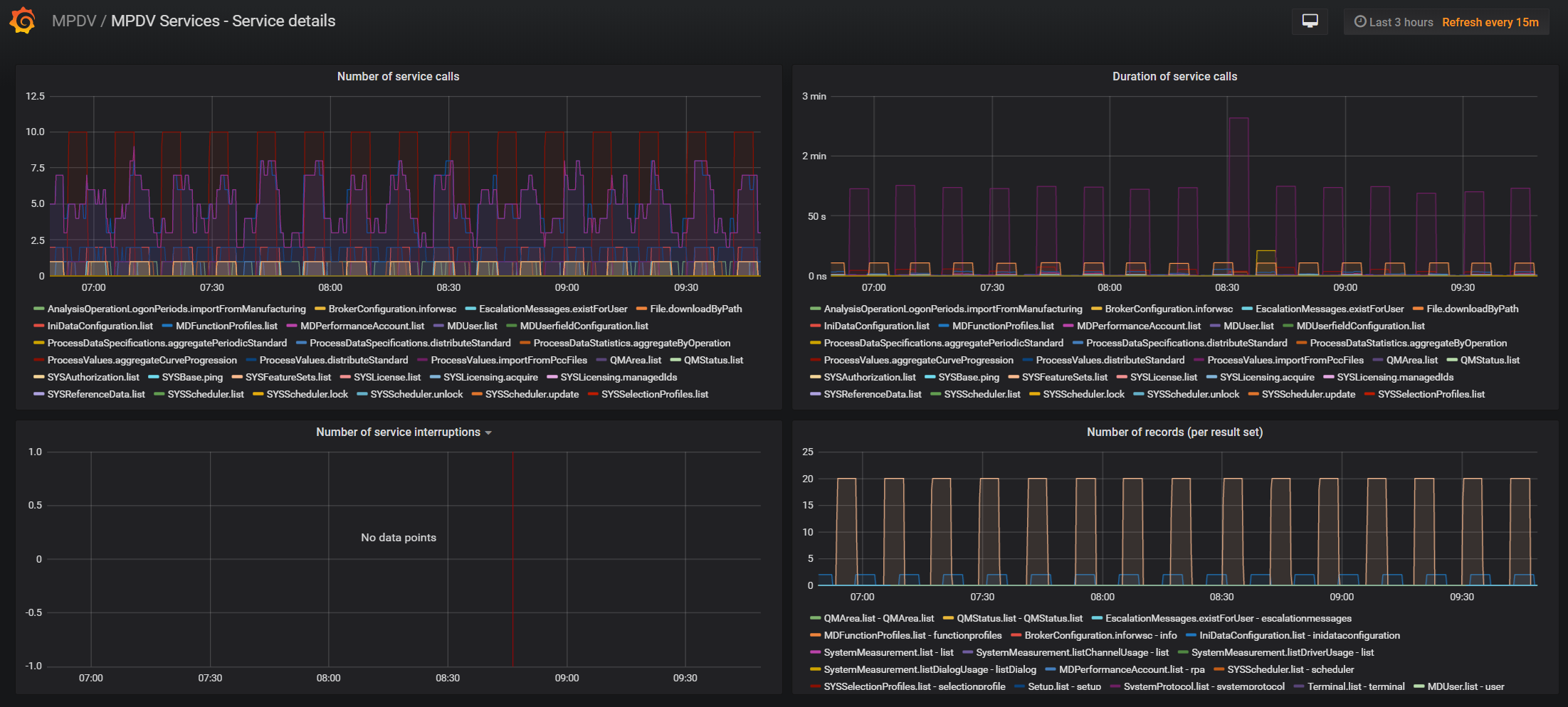The image size is (1568, 707).
Task: Open the Number of service interruptions panel title
Action: (x=398, y=432)
